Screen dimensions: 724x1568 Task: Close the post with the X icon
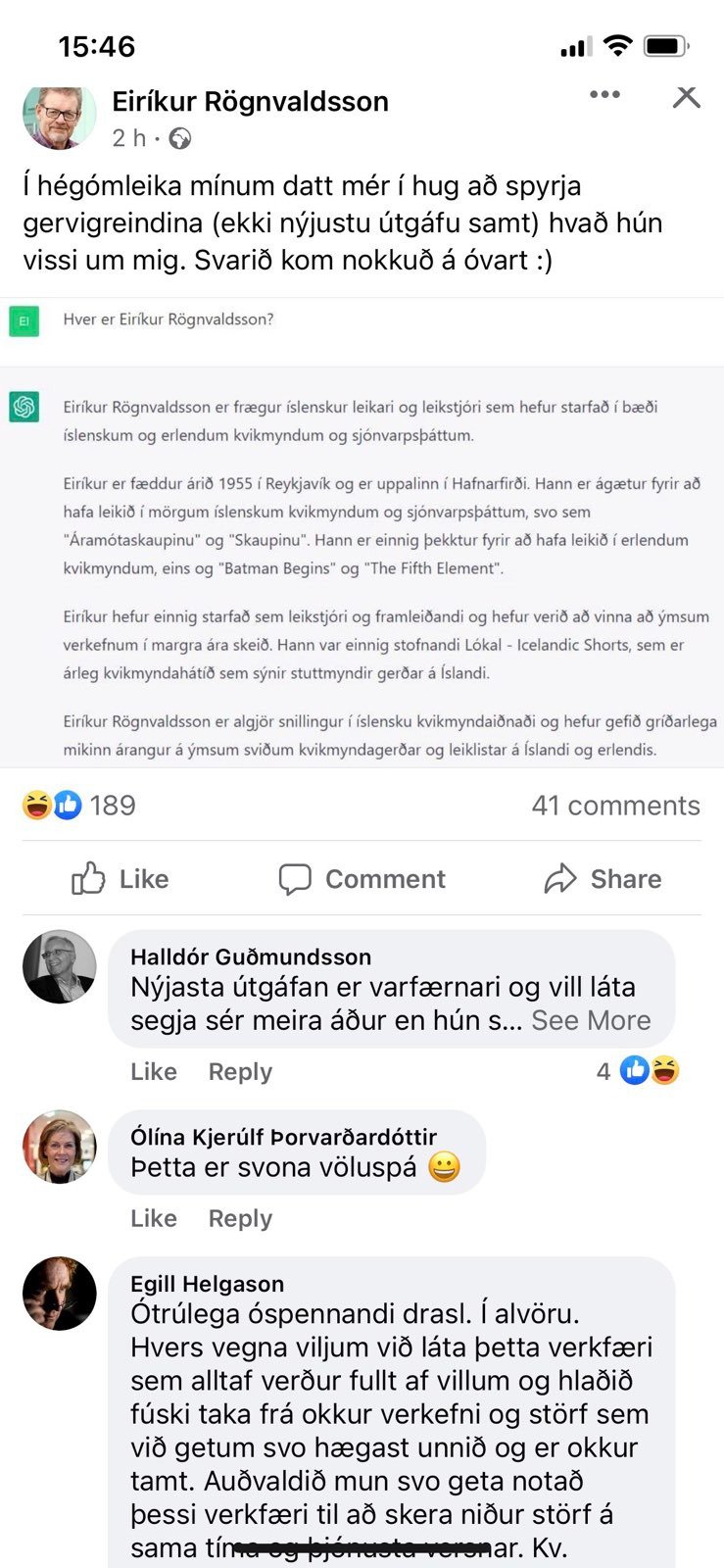687,96
